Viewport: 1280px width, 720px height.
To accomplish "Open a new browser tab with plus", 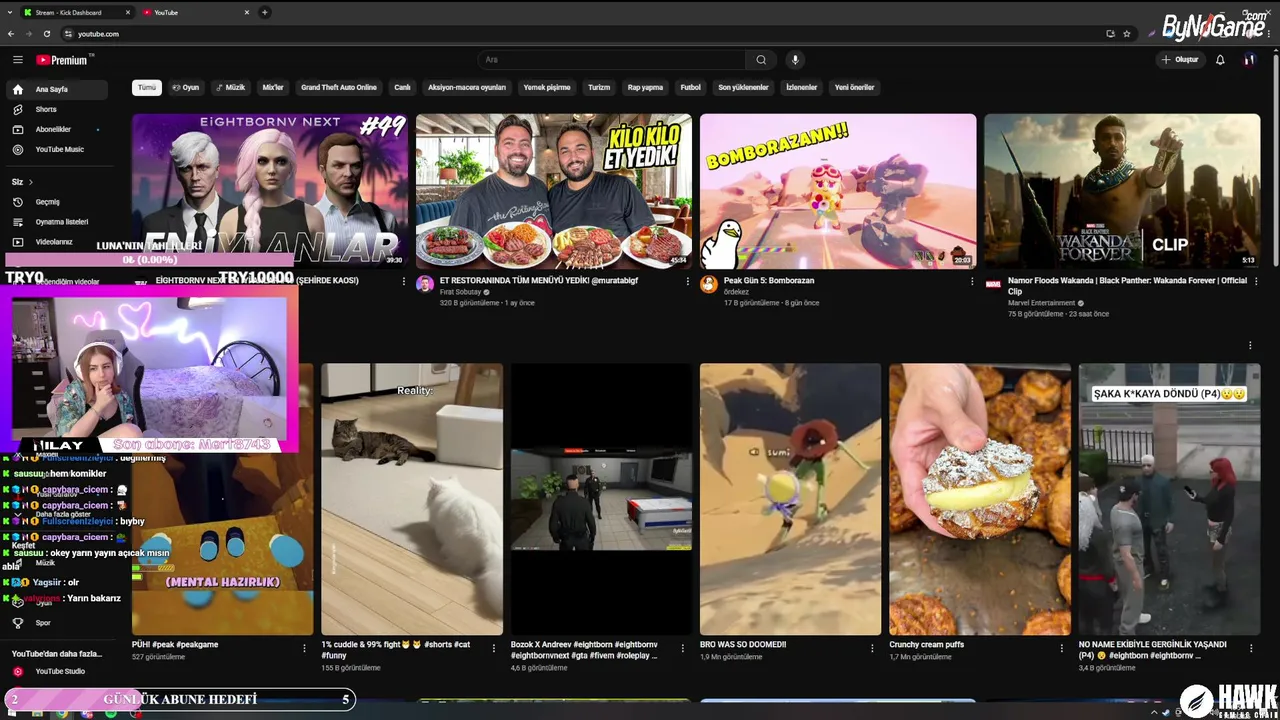I will click(x=265, y=12).
